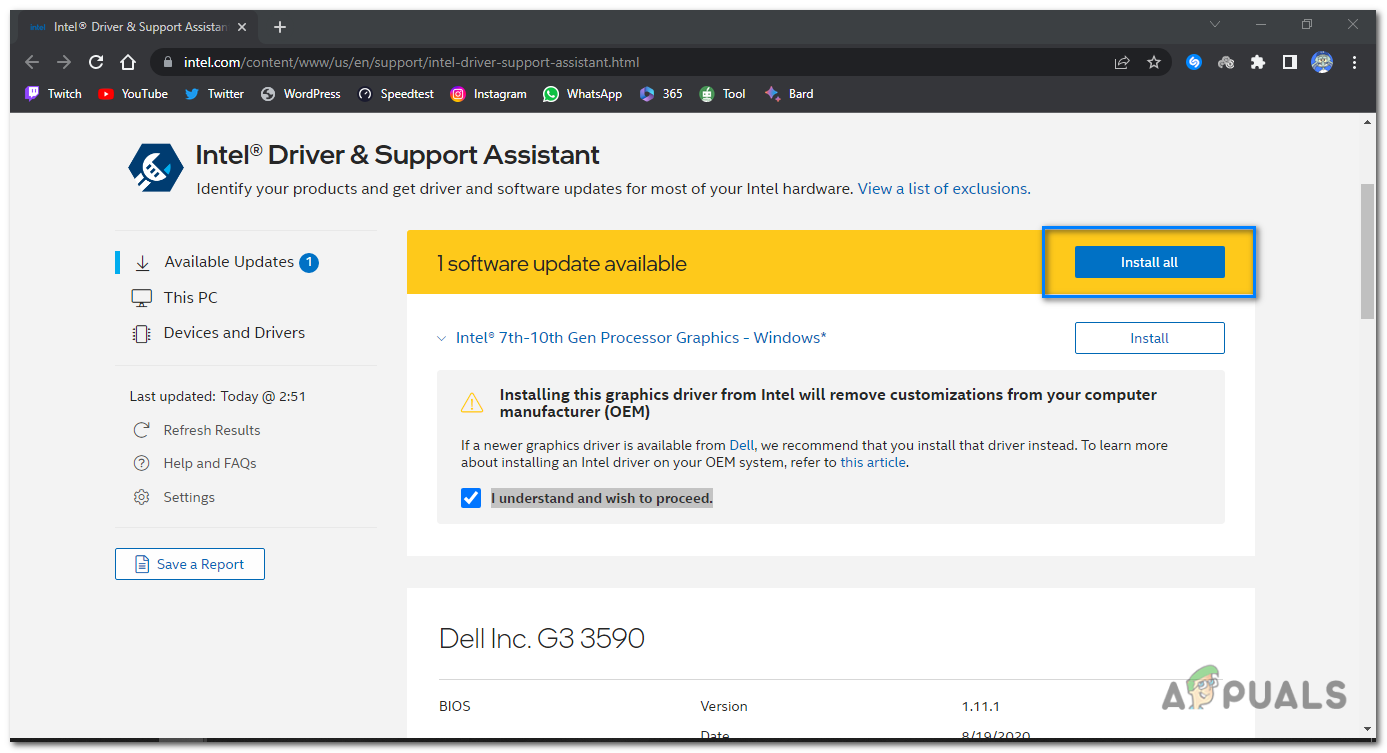Click the Help and FAQs icon

tap(142, 463)
